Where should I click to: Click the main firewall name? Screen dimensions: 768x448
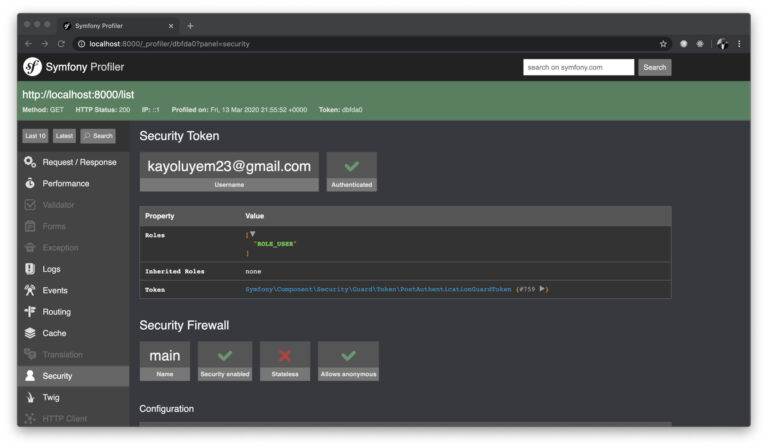pyautogui.click(x=165, y=355)
